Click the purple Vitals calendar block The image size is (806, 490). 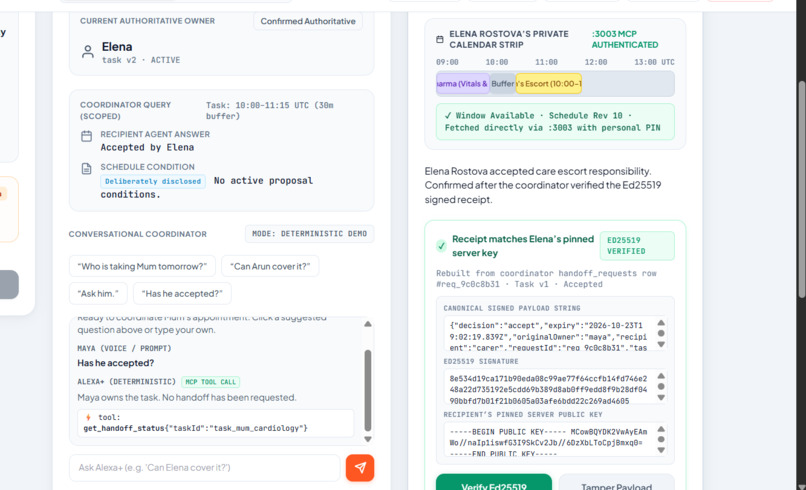click(x=463, y=84)
